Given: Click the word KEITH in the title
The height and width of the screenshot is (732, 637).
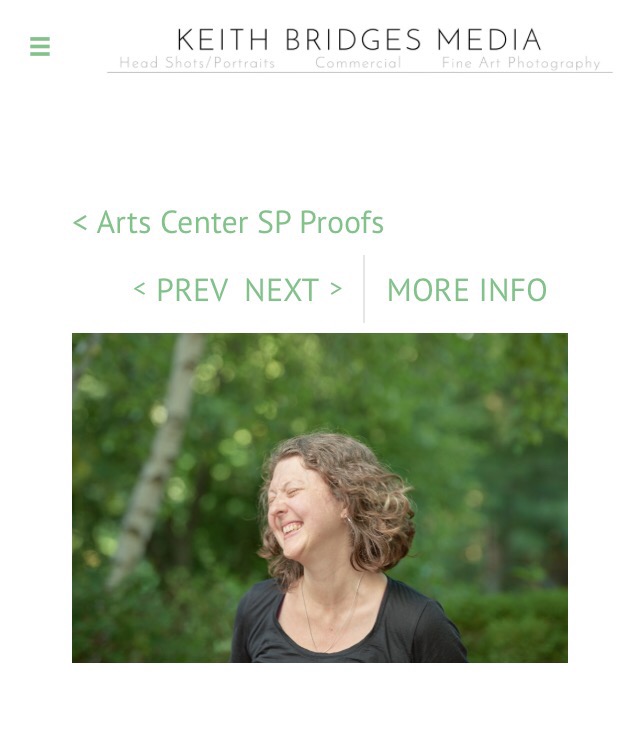Looking at the screenshot, I should point(223,40).
